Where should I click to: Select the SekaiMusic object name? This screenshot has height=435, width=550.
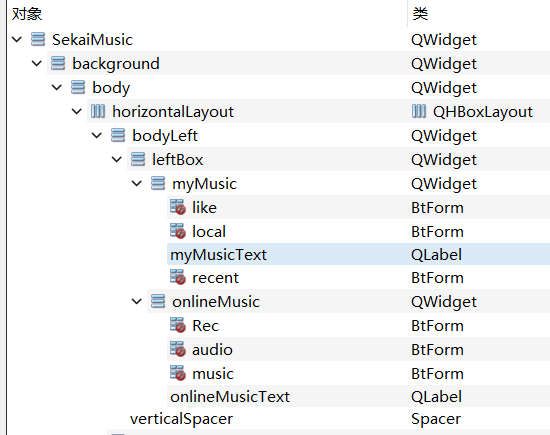93,40
